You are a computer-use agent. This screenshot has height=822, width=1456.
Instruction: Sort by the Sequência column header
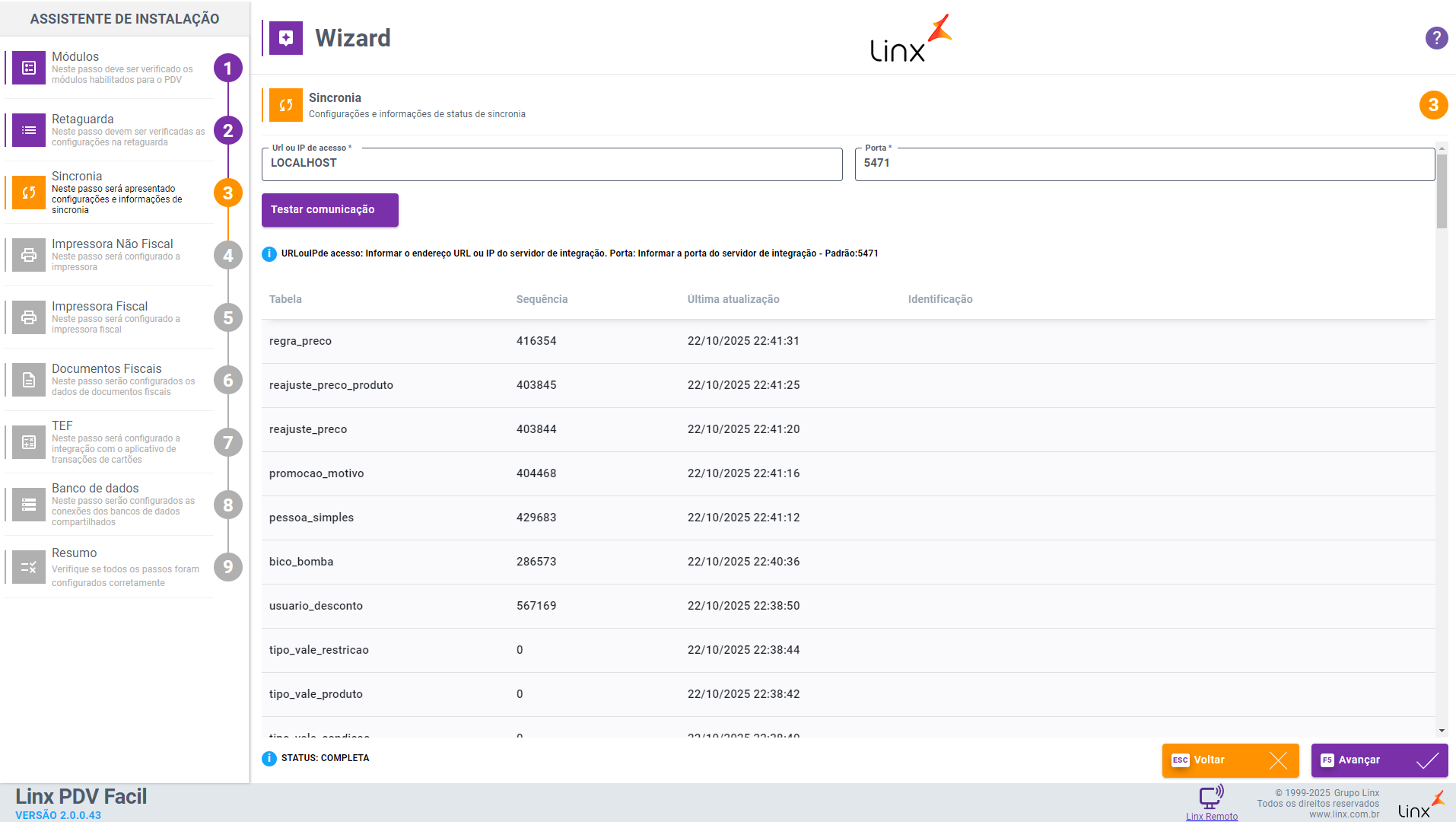click(542, 299)
